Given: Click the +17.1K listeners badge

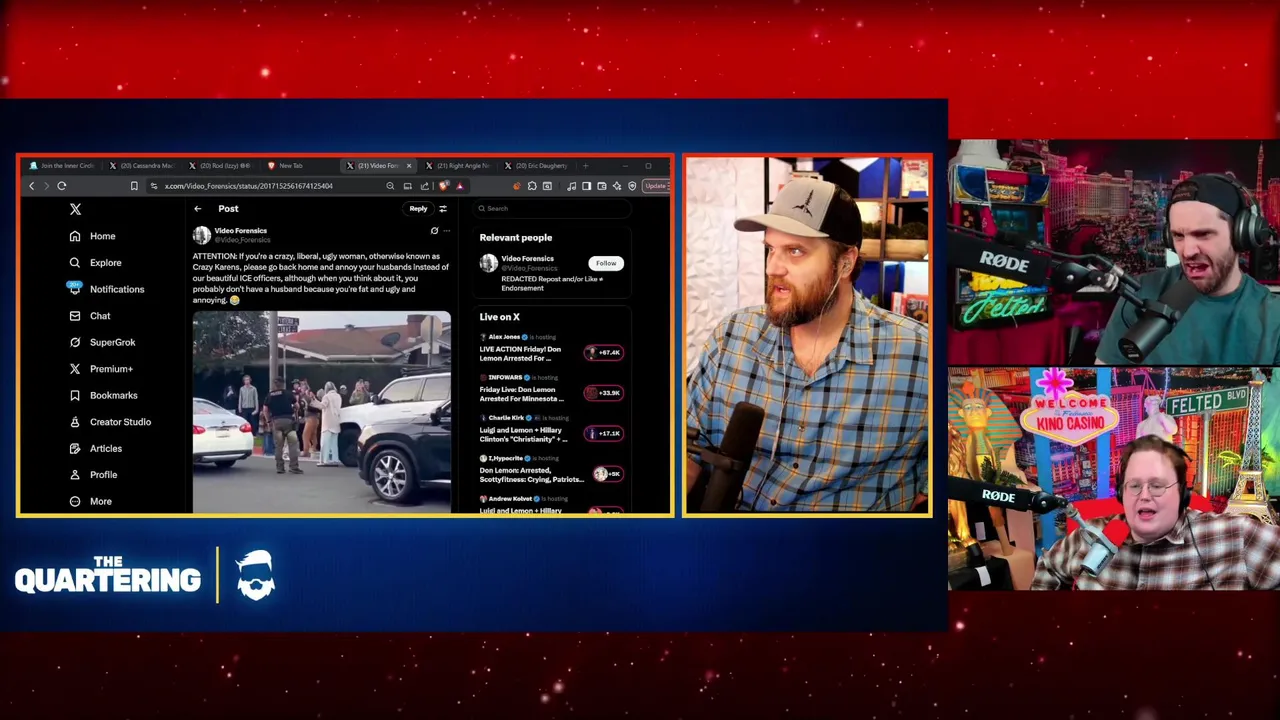Looking at the screenshot, I should (604, 433).
